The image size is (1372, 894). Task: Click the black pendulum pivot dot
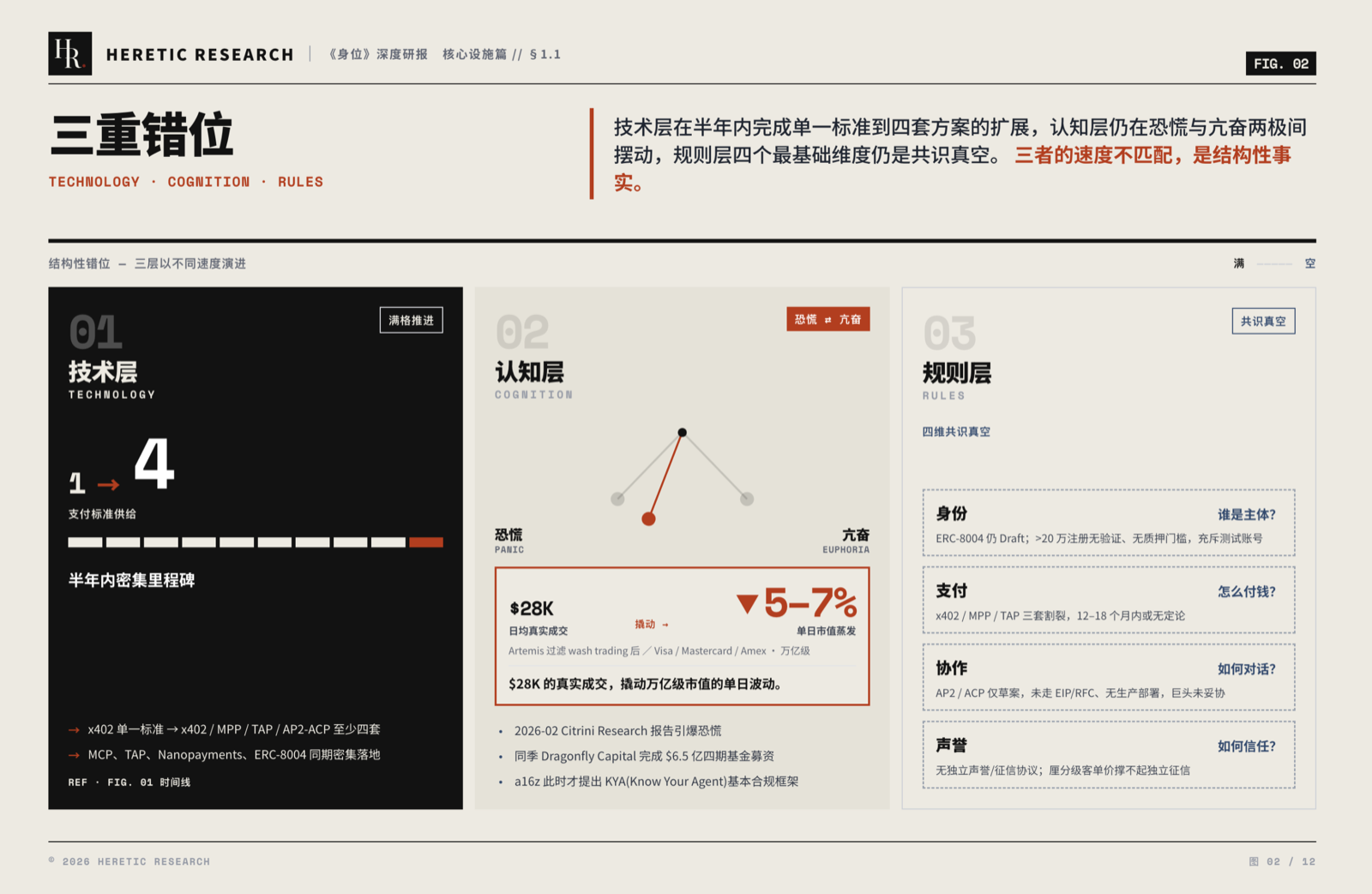(682, 432)
